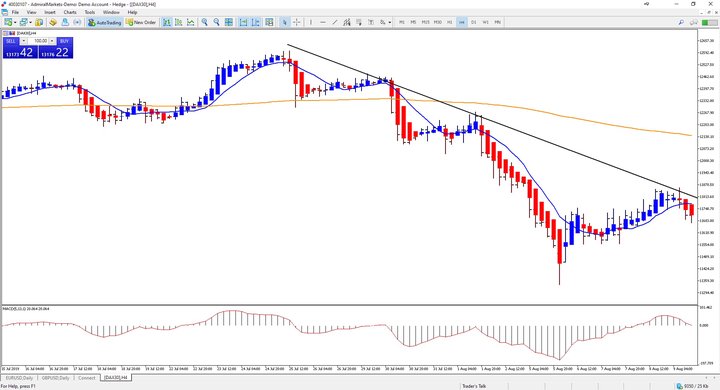Switch chart to candlesticks type

179,22
